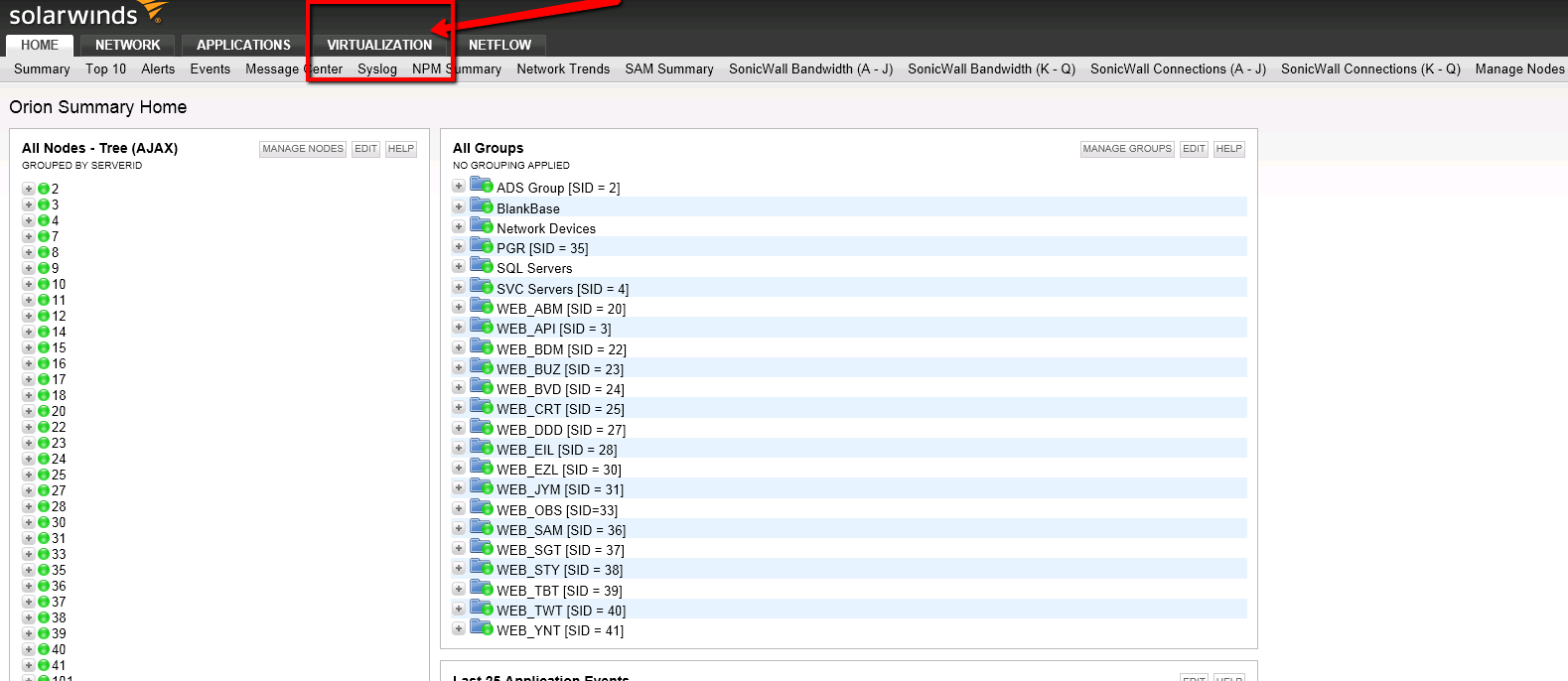Image resolution: width=1568 pixels, height=681 pixels.
Task: Expand node tree item 20
Action: 29,411
